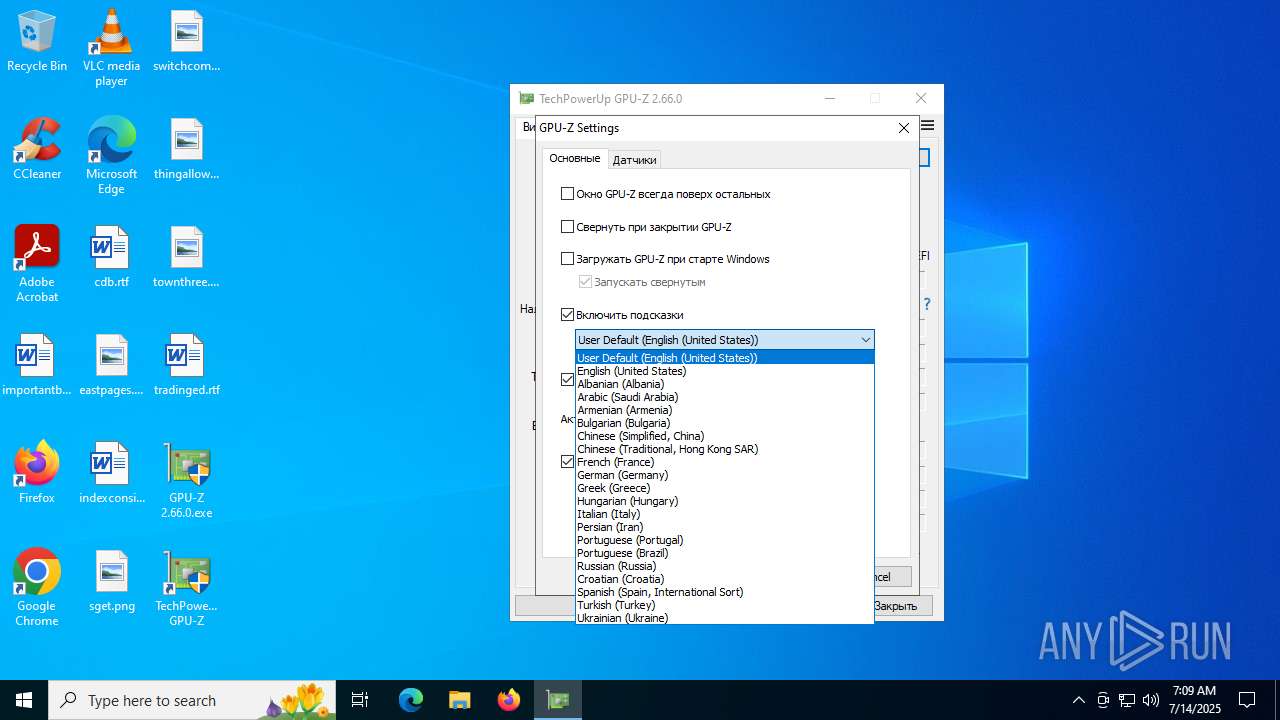Toggle 'Свернуть при закрытии GPU-Z' checkbox
The width and height of the screenshot is (1280, 720).
pyautogui.click(x=567, y=227)
